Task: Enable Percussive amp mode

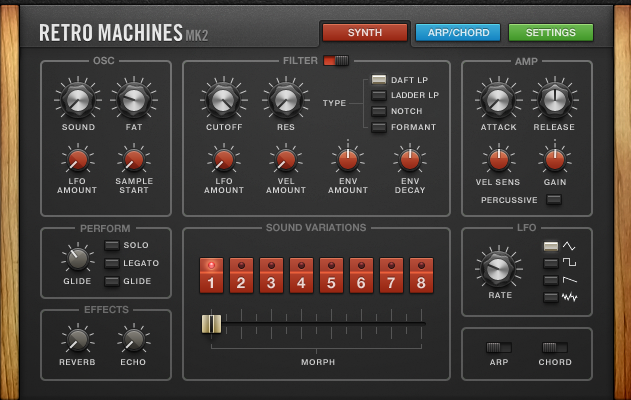Action: tap(553, 200)
